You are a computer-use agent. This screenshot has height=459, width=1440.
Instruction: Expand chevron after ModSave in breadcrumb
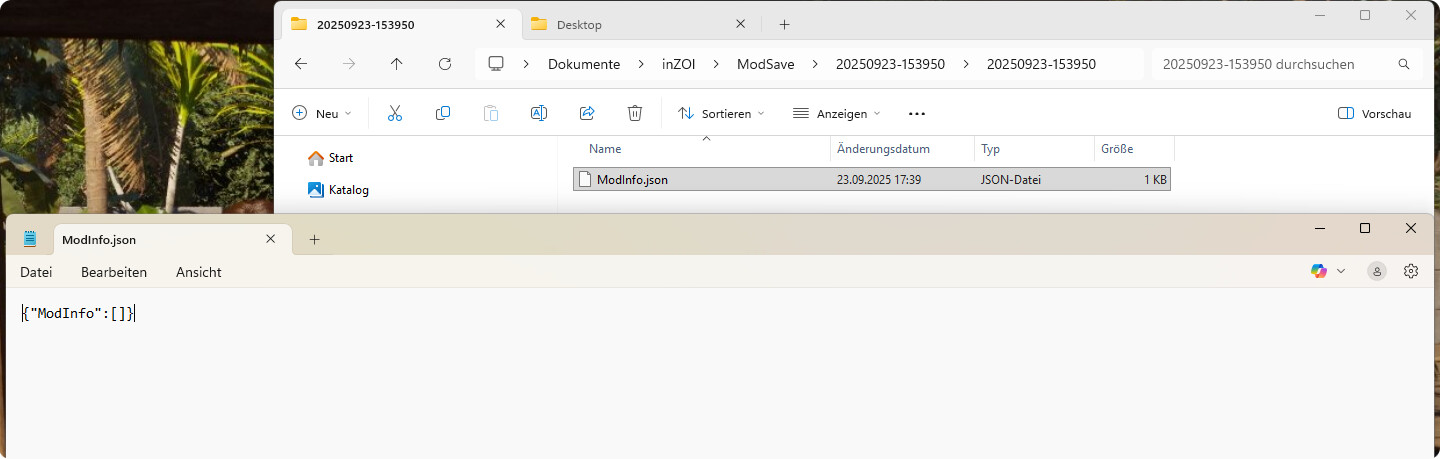coord(814,64)
